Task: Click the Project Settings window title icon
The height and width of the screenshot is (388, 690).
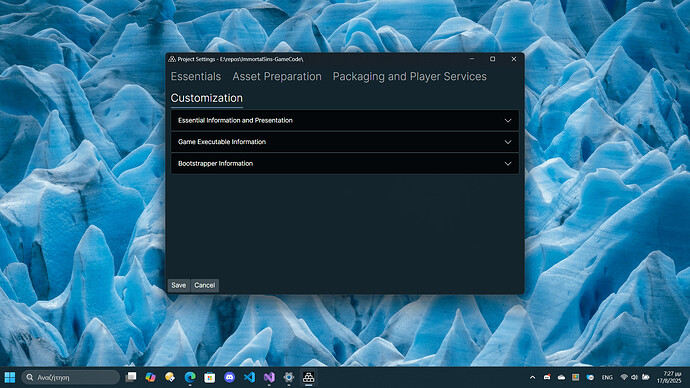Action: pyautogui.click(x=172, y=59)
